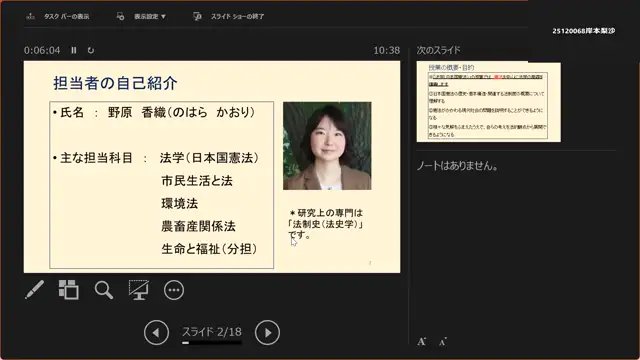Click スライド ショーの終了 button
Viewport: 640px width, 360px height.
[x=237, y=17]
